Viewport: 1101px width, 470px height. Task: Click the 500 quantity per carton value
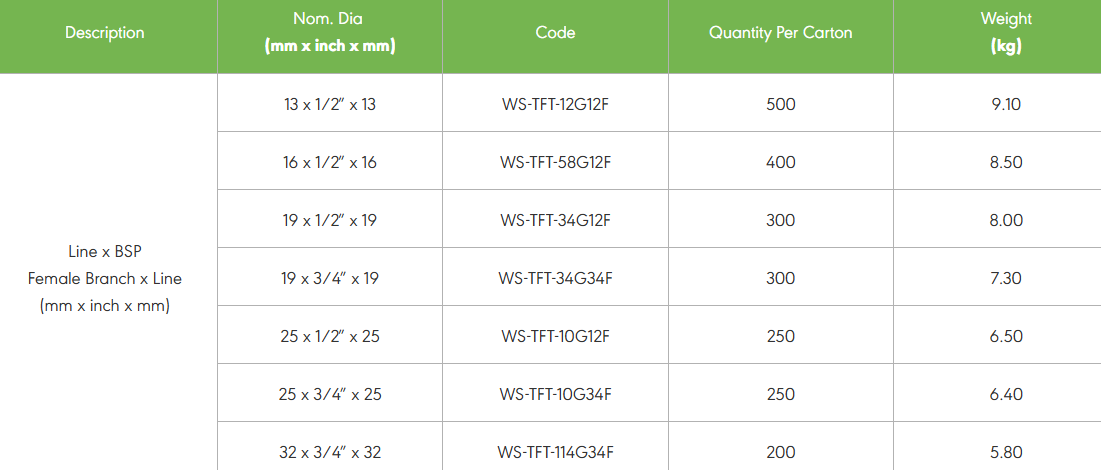point(781,104)
